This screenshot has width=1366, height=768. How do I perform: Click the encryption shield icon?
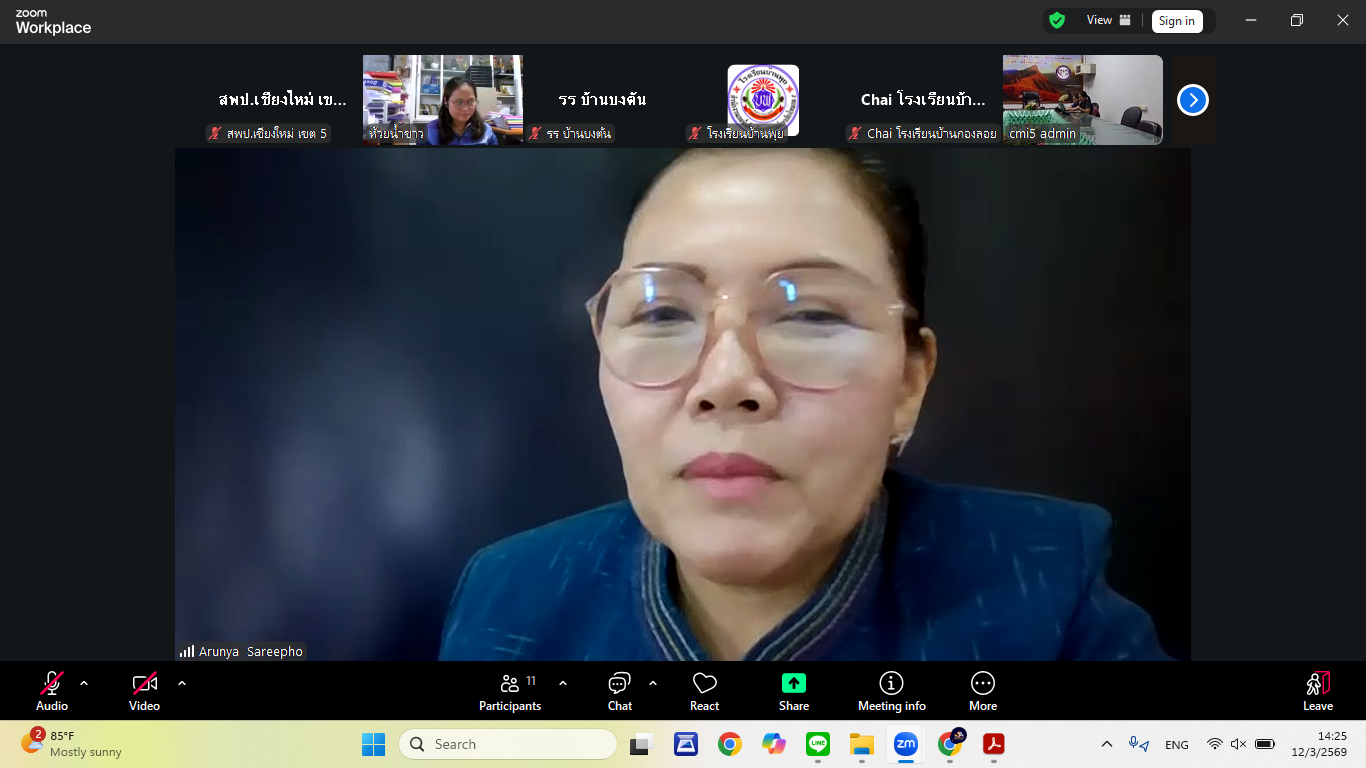pyautogui.click(x=1057, y=20)
